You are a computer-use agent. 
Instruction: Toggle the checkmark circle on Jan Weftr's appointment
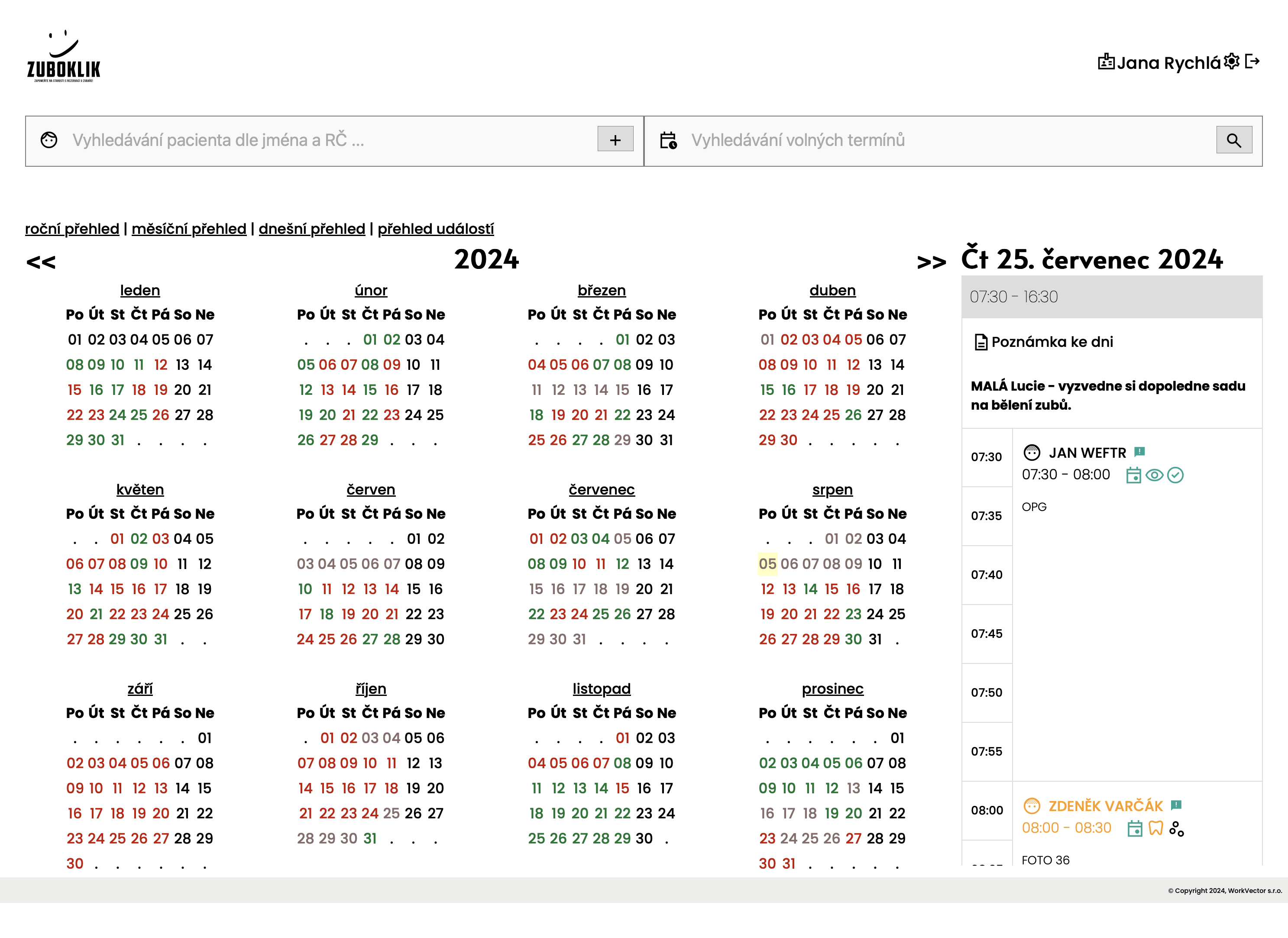[1175, 475]
